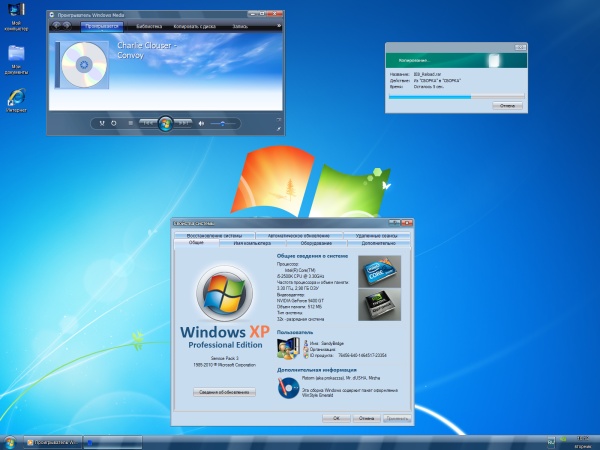Viewport: 600px width, 450px height.
Task: Adjust the Media Player volume slider
Action: [x=224, y=123]
